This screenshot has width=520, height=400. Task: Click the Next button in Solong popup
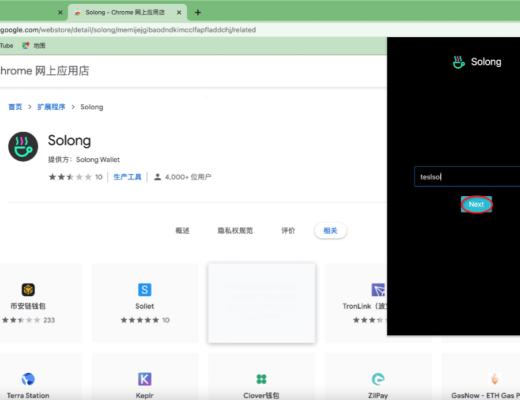click(x=476, y=204)
